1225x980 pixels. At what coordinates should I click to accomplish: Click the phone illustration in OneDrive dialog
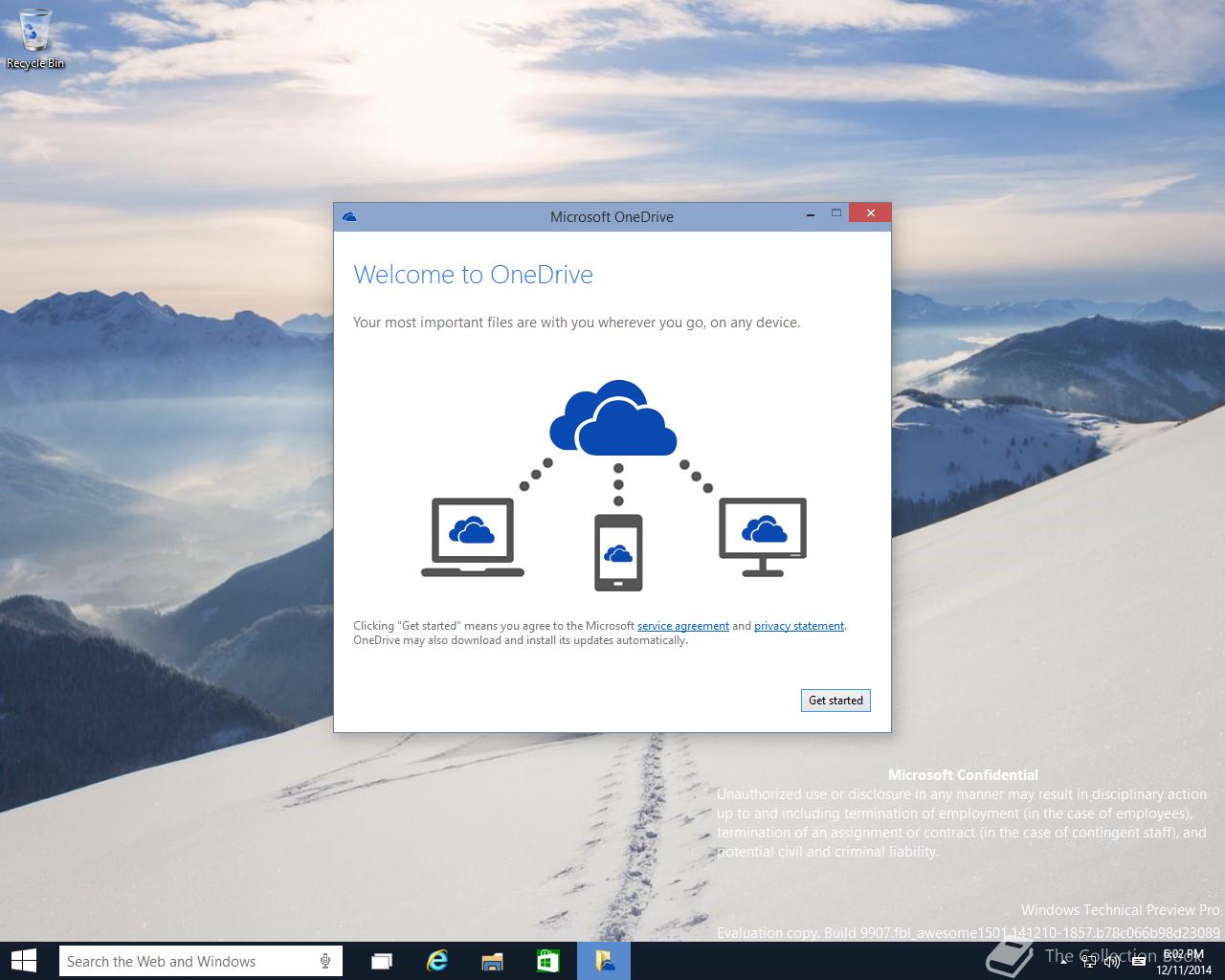point(618,553)
